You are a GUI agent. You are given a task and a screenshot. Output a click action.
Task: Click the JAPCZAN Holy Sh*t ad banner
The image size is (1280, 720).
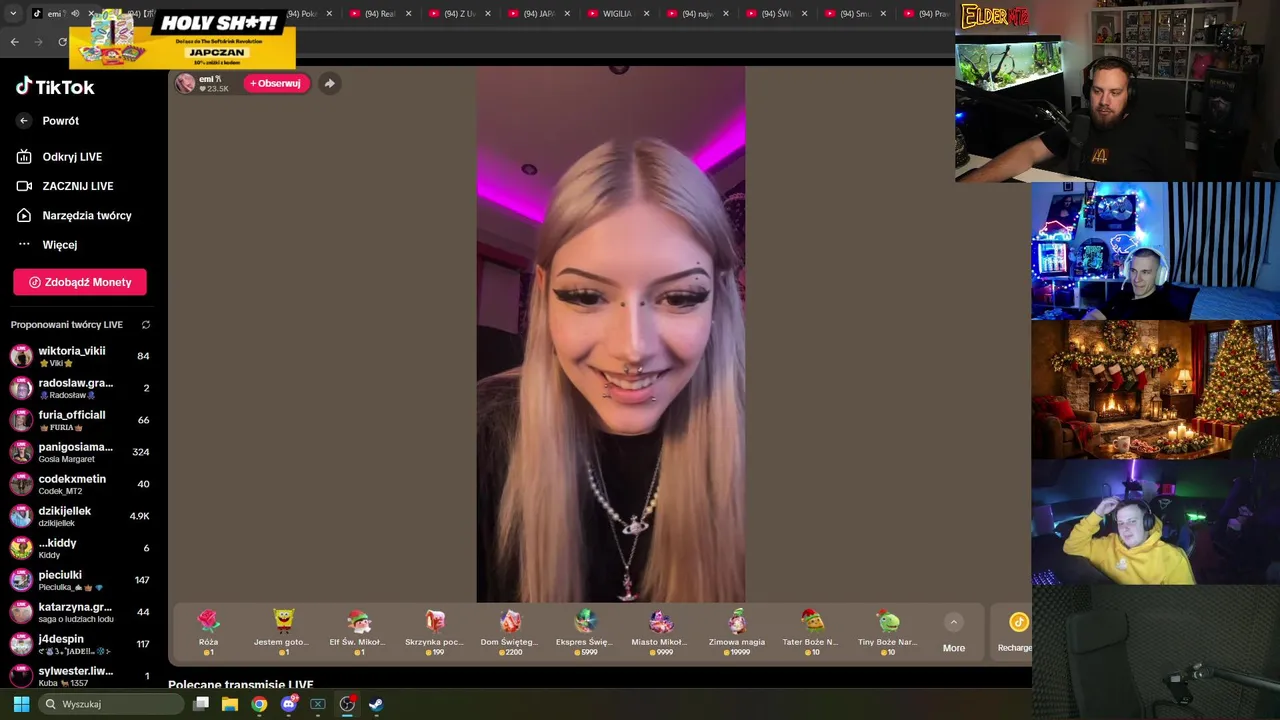182,39
